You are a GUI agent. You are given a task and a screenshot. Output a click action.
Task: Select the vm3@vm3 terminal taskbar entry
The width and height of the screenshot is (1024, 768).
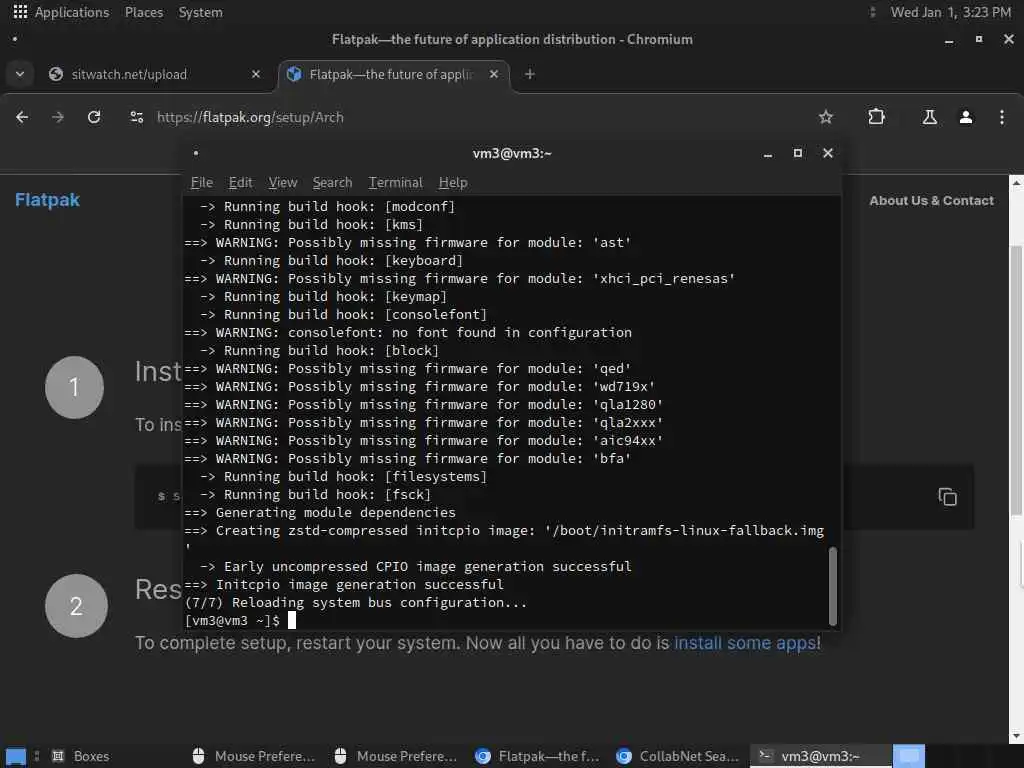pos(821,756)
